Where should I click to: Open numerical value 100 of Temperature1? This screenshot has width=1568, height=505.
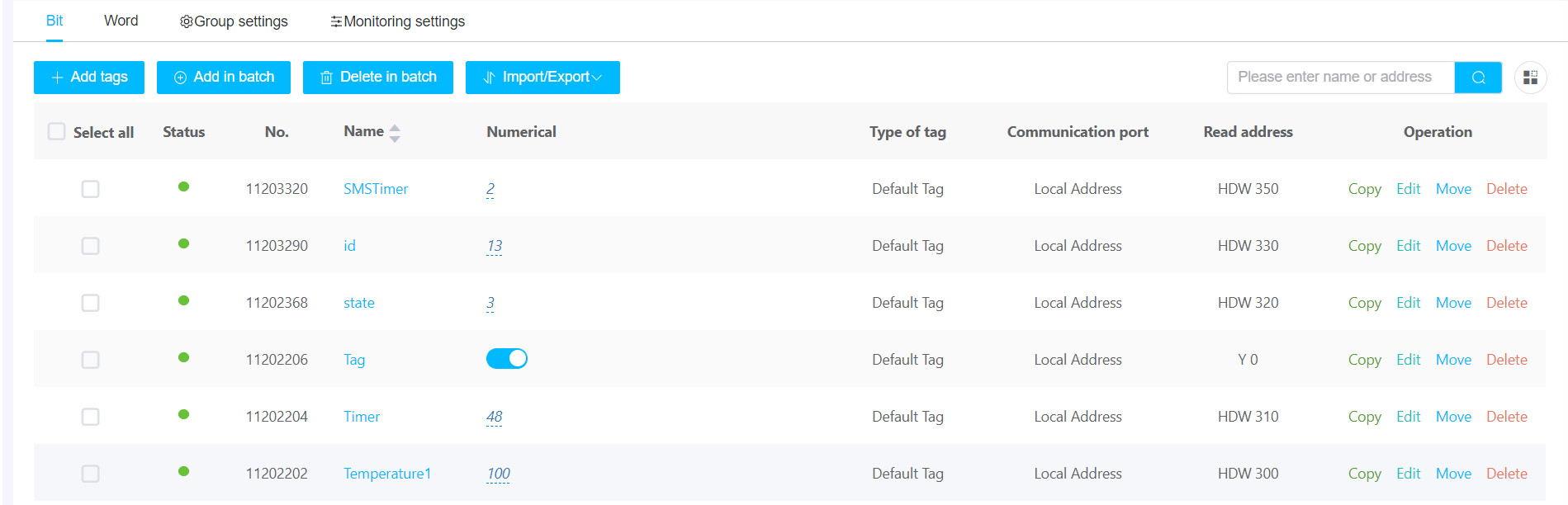(x=498, y=474)
